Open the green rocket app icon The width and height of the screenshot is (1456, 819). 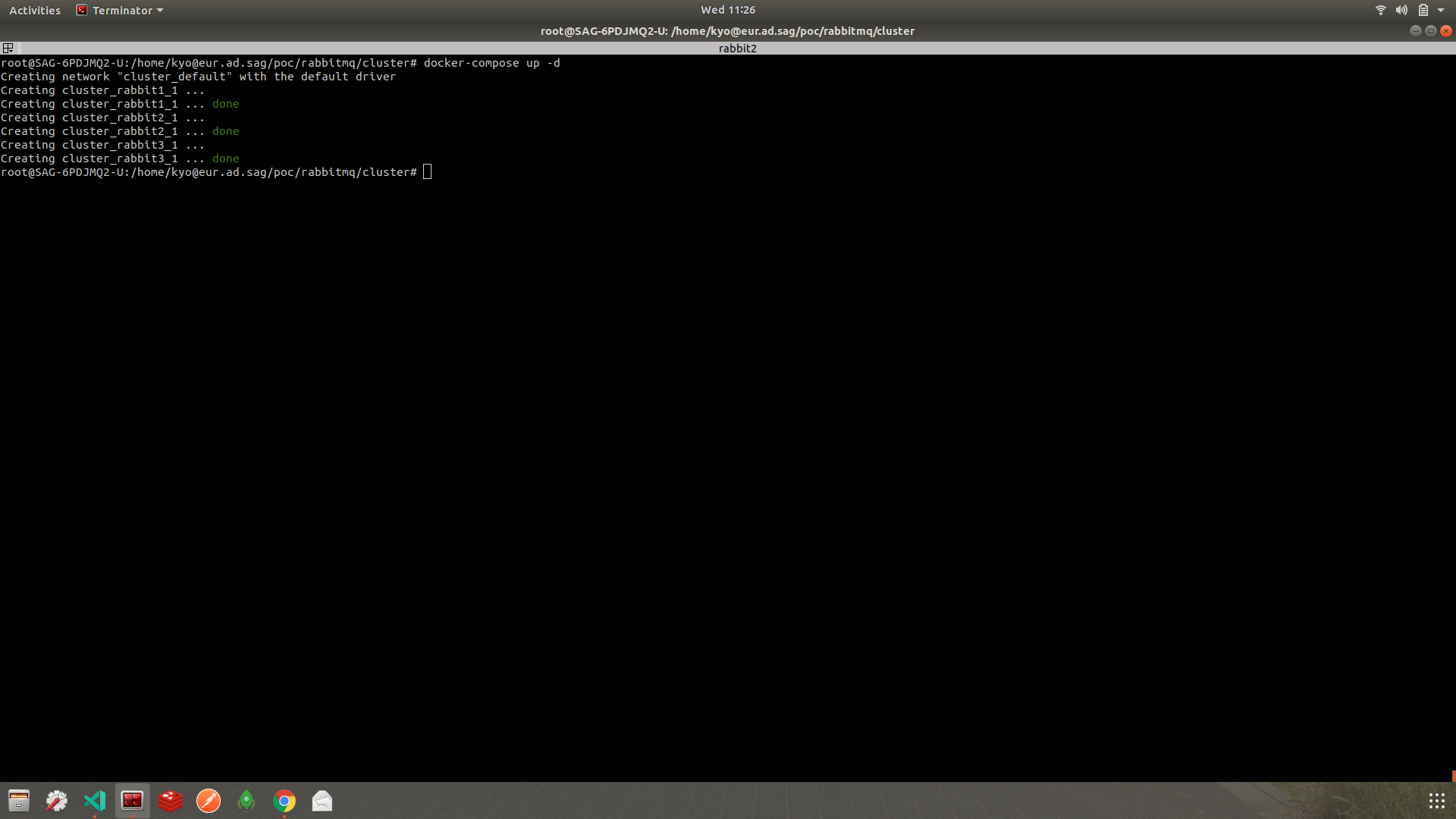(246, 801)
